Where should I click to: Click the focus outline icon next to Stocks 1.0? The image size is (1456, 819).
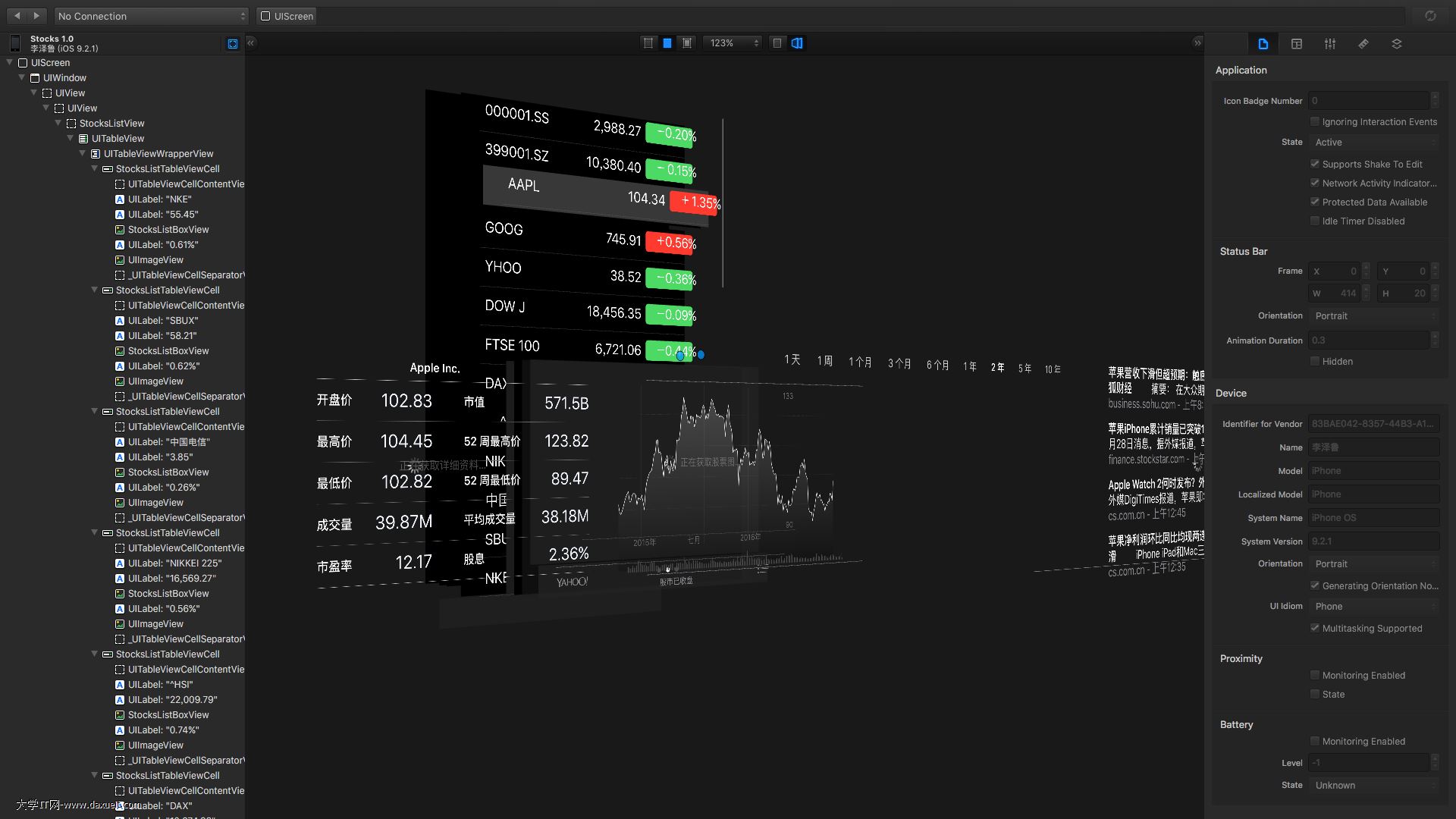(x=233, y=44)
